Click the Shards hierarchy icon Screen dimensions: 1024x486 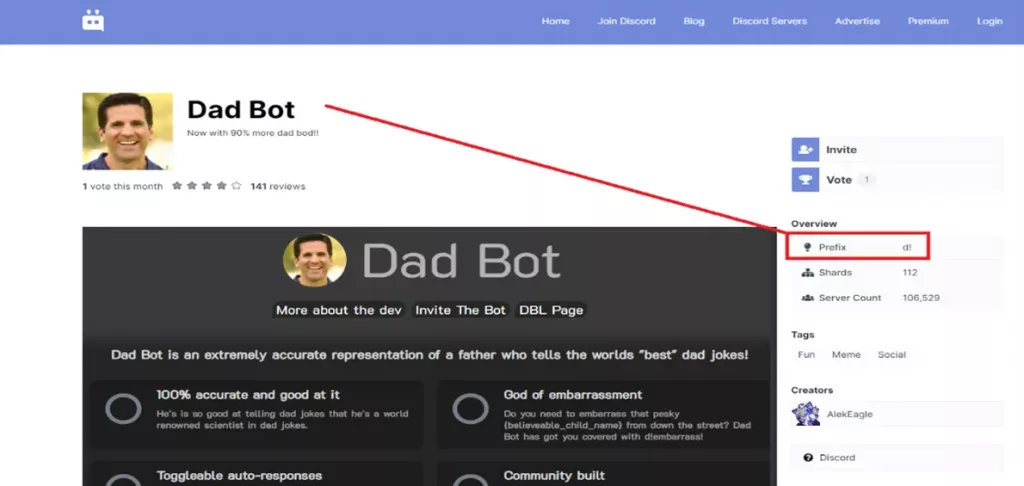(x=807, y=272)
